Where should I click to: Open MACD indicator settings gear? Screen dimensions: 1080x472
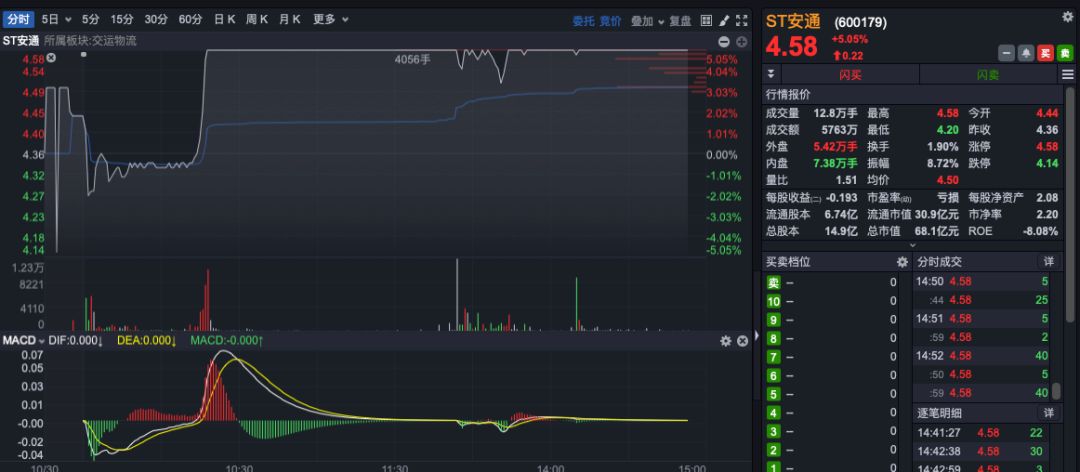(725, 340)
